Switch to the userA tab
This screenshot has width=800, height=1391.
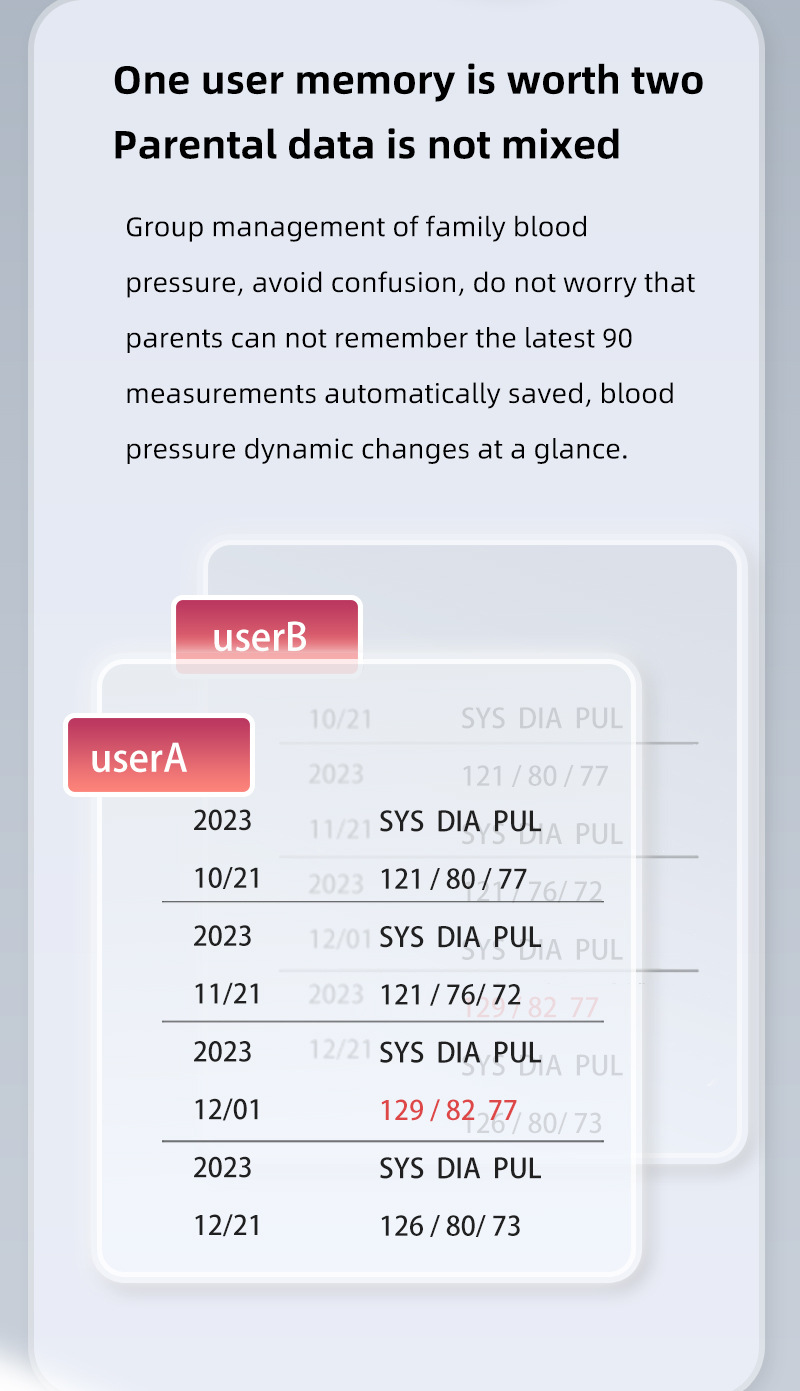pos(158,756)
